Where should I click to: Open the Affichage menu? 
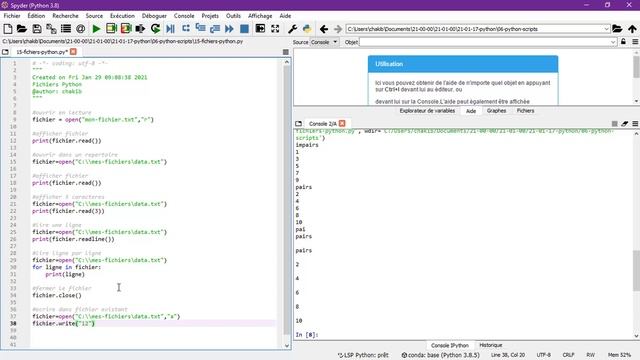[260, 16]
